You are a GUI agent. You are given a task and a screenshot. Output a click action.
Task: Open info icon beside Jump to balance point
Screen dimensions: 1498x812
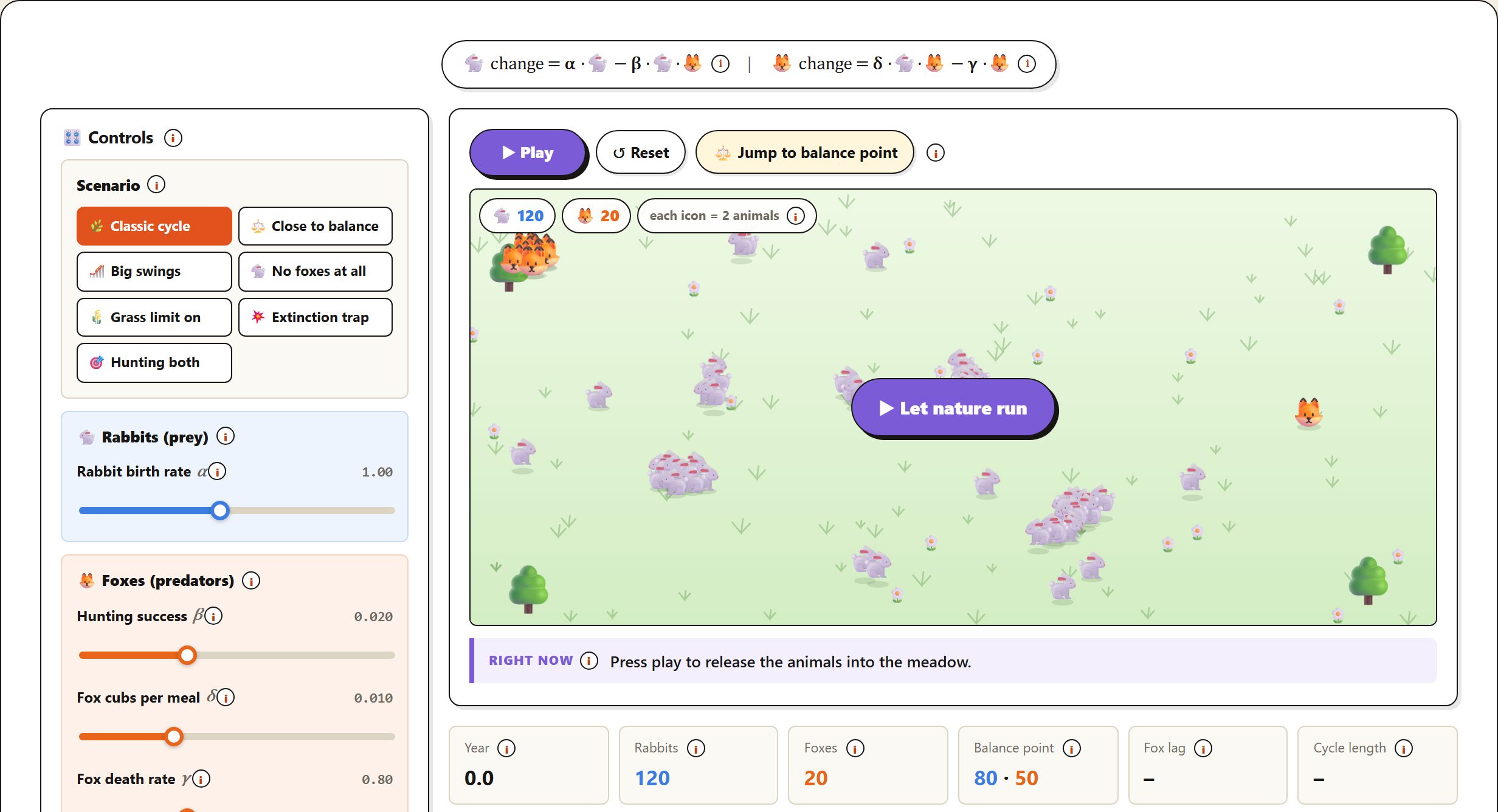[936, 153]
